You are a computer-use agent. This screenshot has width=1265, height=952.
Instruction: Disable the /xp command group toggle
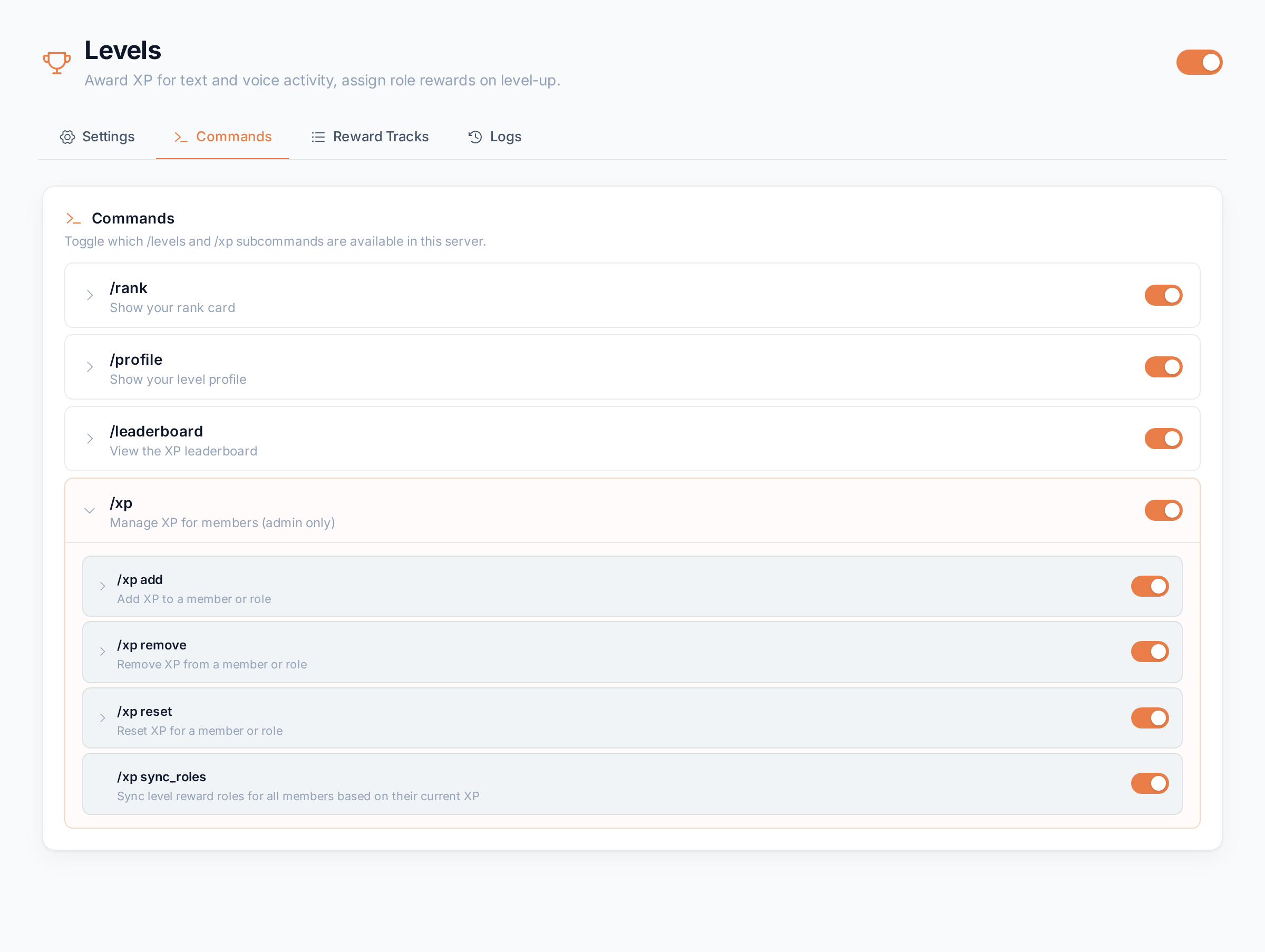click(1163, 510)
